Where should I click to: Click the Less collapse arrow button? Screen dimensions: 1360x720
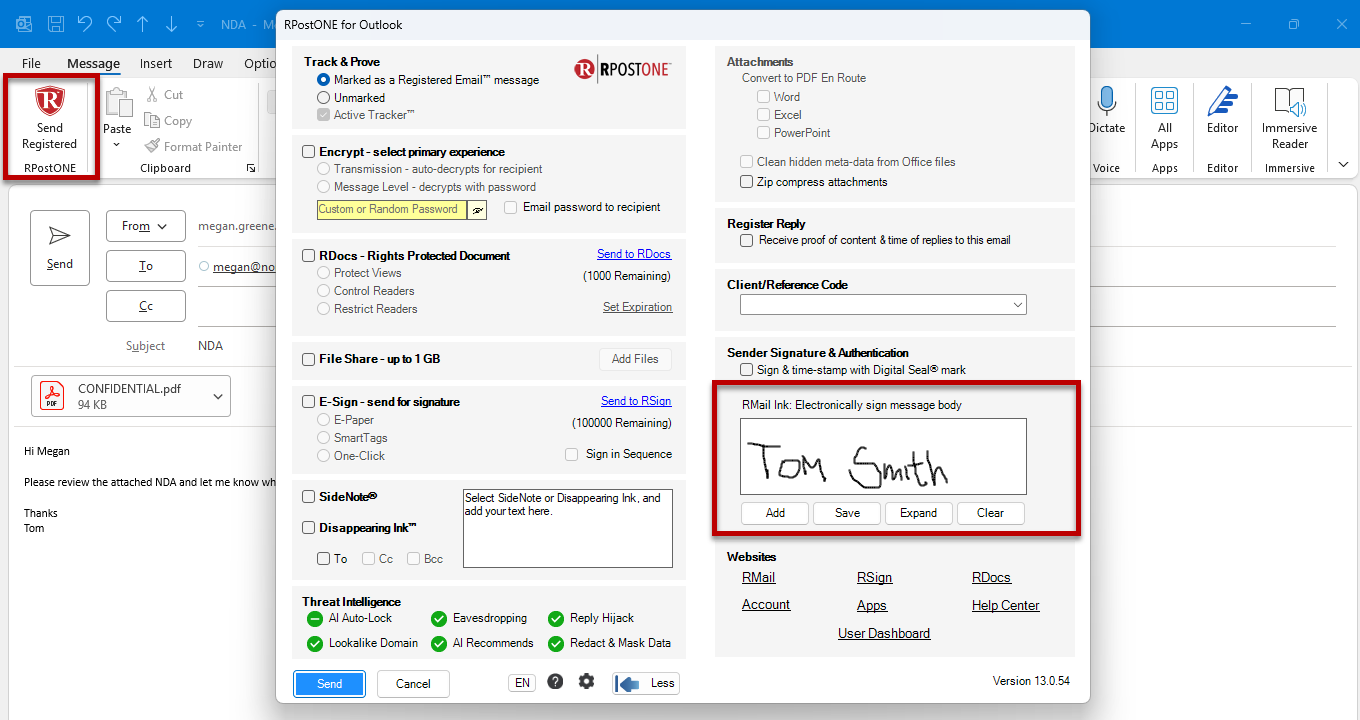click(x=646, y=684)
